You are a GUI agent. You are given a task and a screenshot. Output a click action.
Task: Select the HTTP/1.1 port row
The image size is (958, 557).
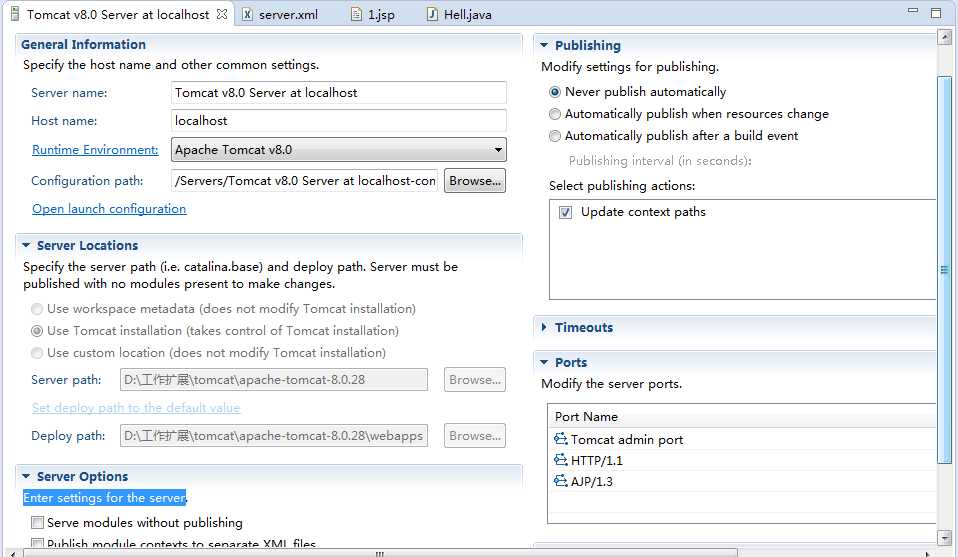[742, 460]
